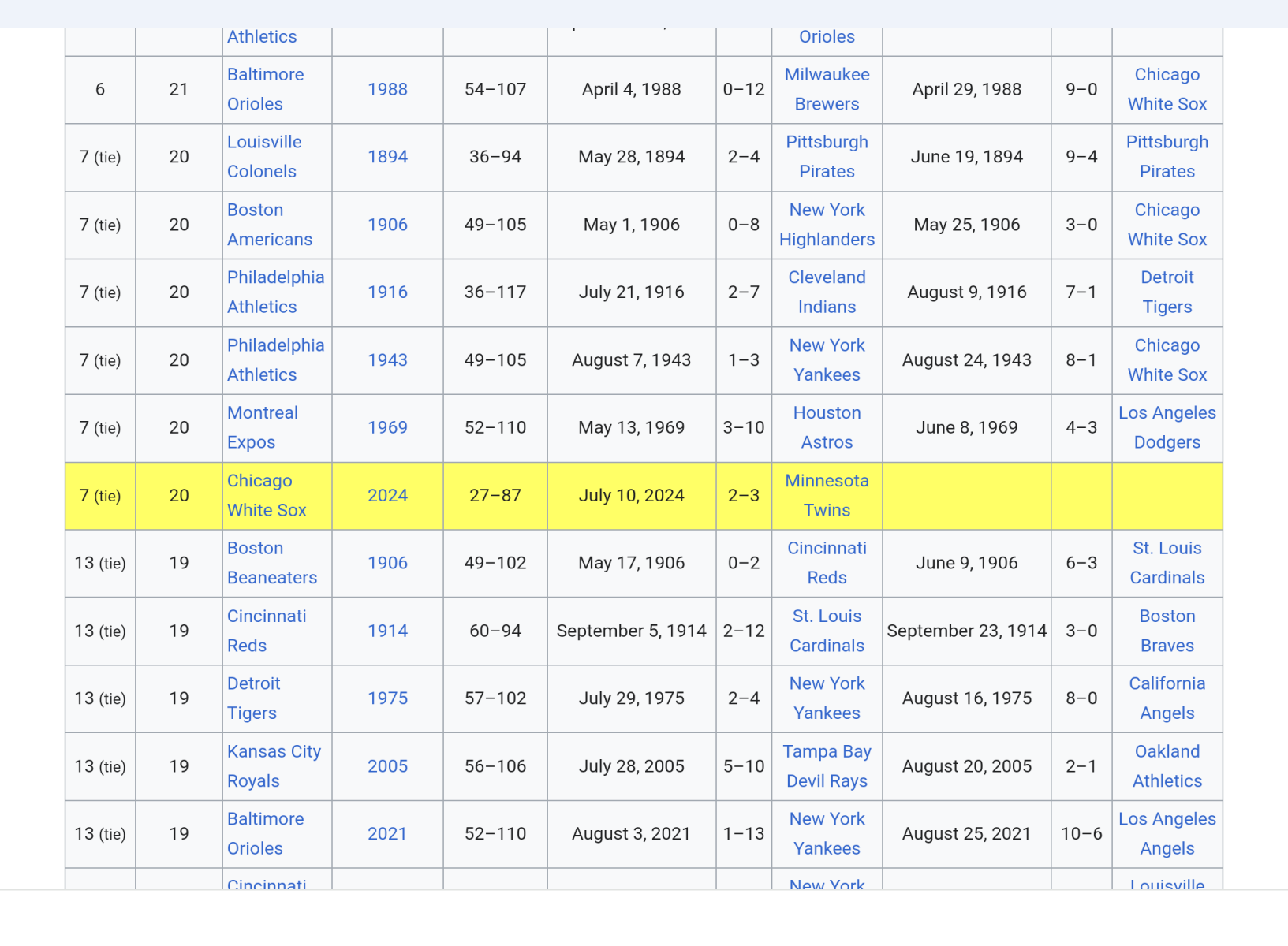Follow the Minnesota Twins link

[827, 495]
